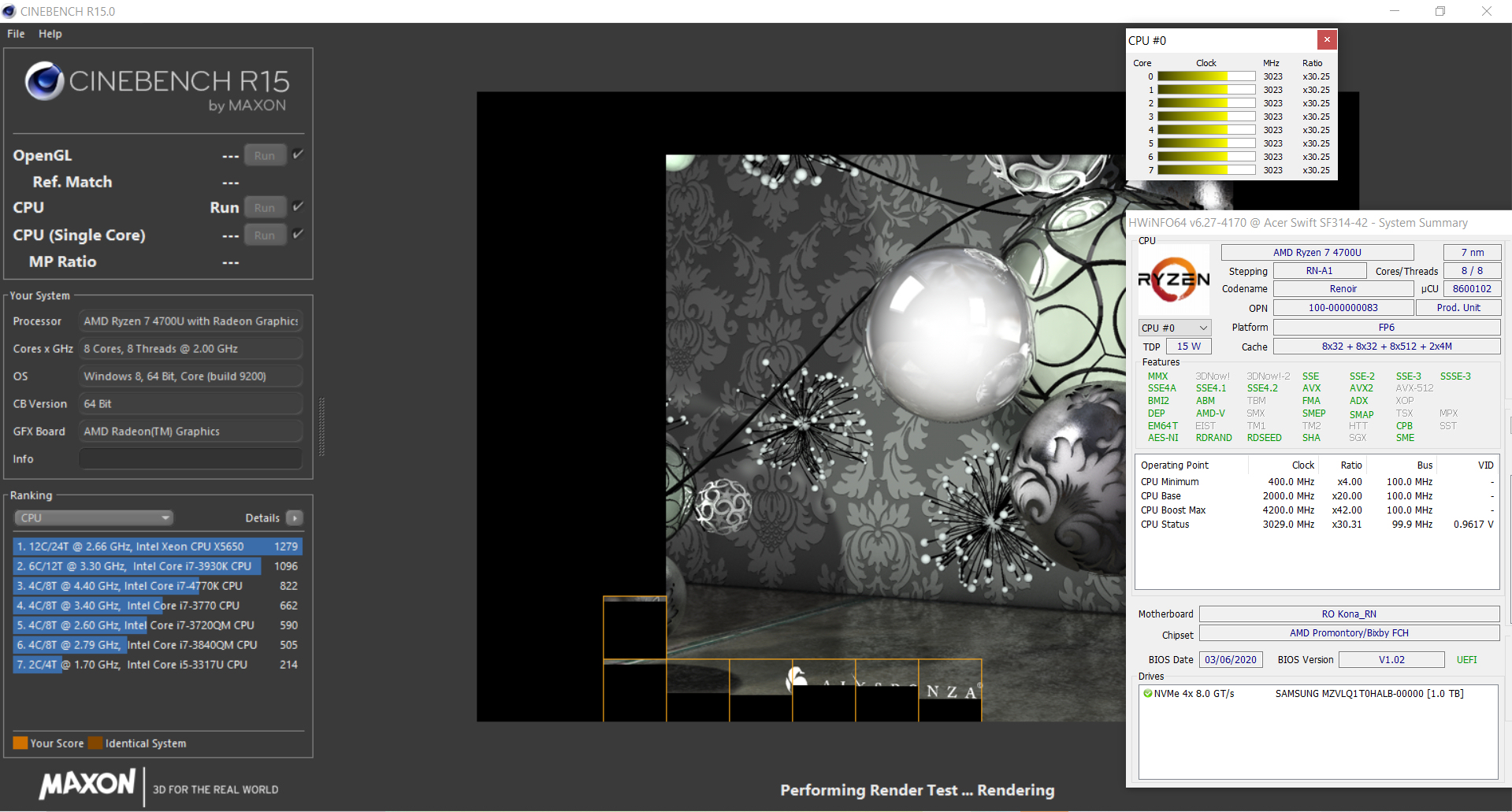The height and width of the screenshot is (812, 1512).
Task: Click the AMD Ryzen 7 4700U name field
Action: (x=1317, y=252)
